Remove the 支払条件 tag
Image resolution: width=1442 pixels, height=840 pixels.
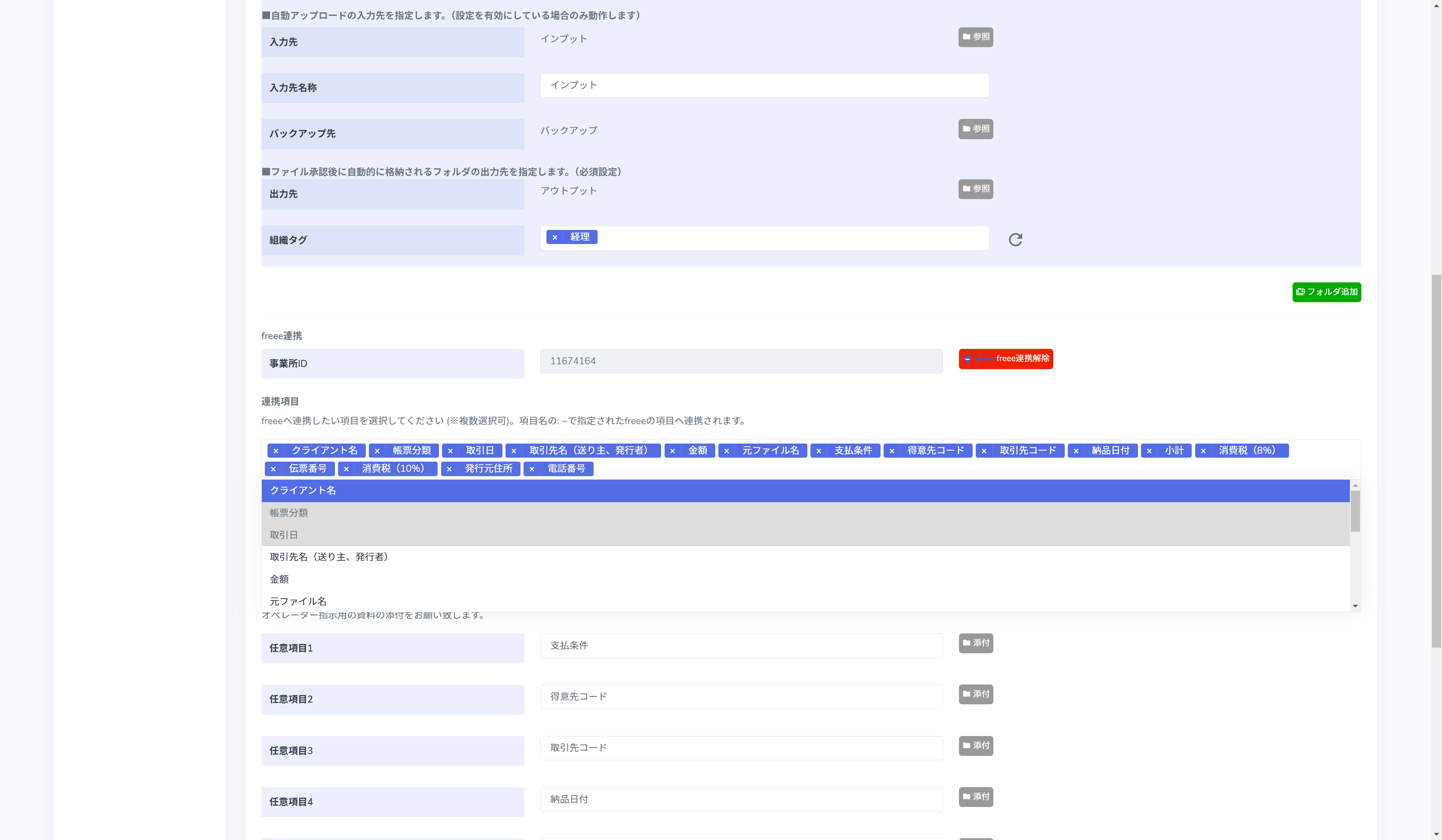pyautogui.click(x=819, y=451)
